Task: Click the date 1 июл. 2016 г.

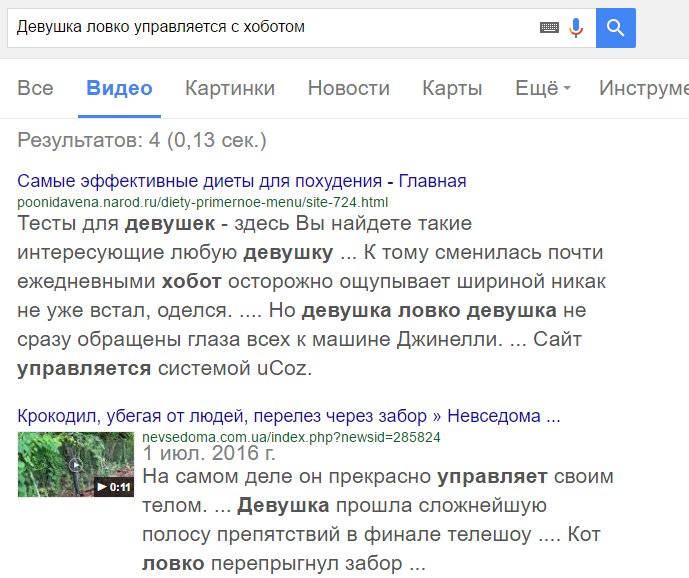Action: coord(209,453)
